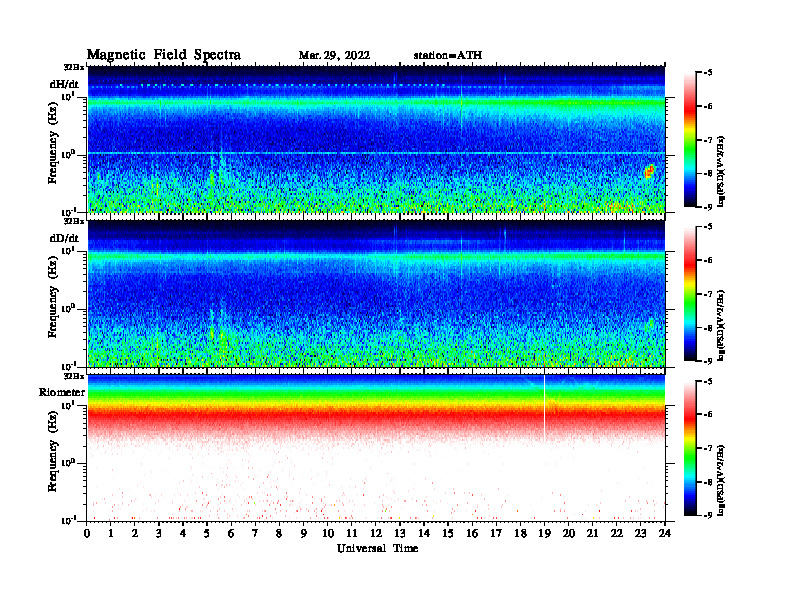This screenshot has height=612, width=792.
Task: Click the hour 11 tick label on the time axis
Action: coord(352,533)
